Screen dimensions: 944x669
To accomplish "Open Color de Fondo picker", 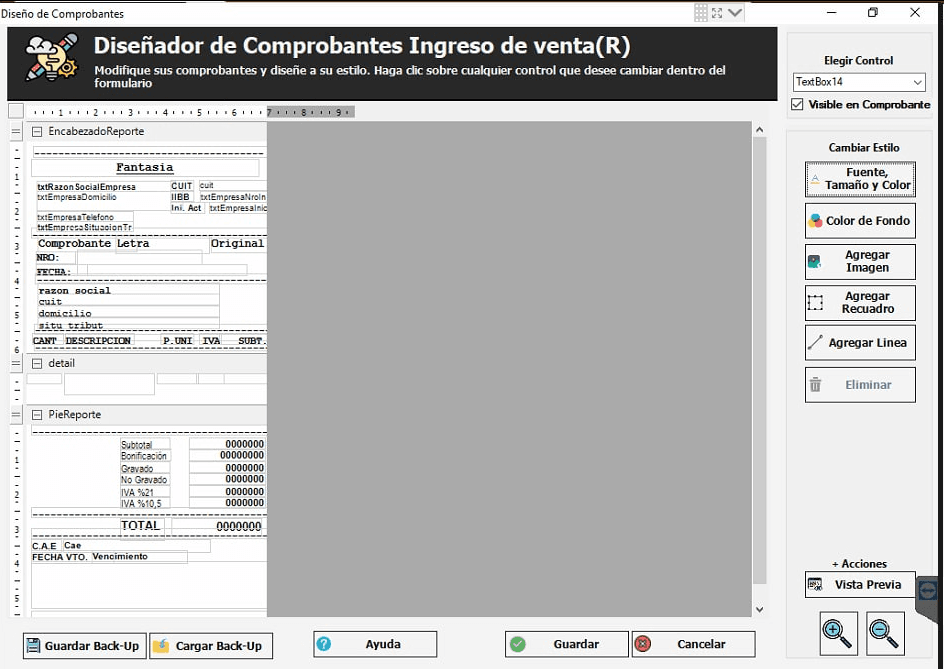I will (x=859, y=221).
